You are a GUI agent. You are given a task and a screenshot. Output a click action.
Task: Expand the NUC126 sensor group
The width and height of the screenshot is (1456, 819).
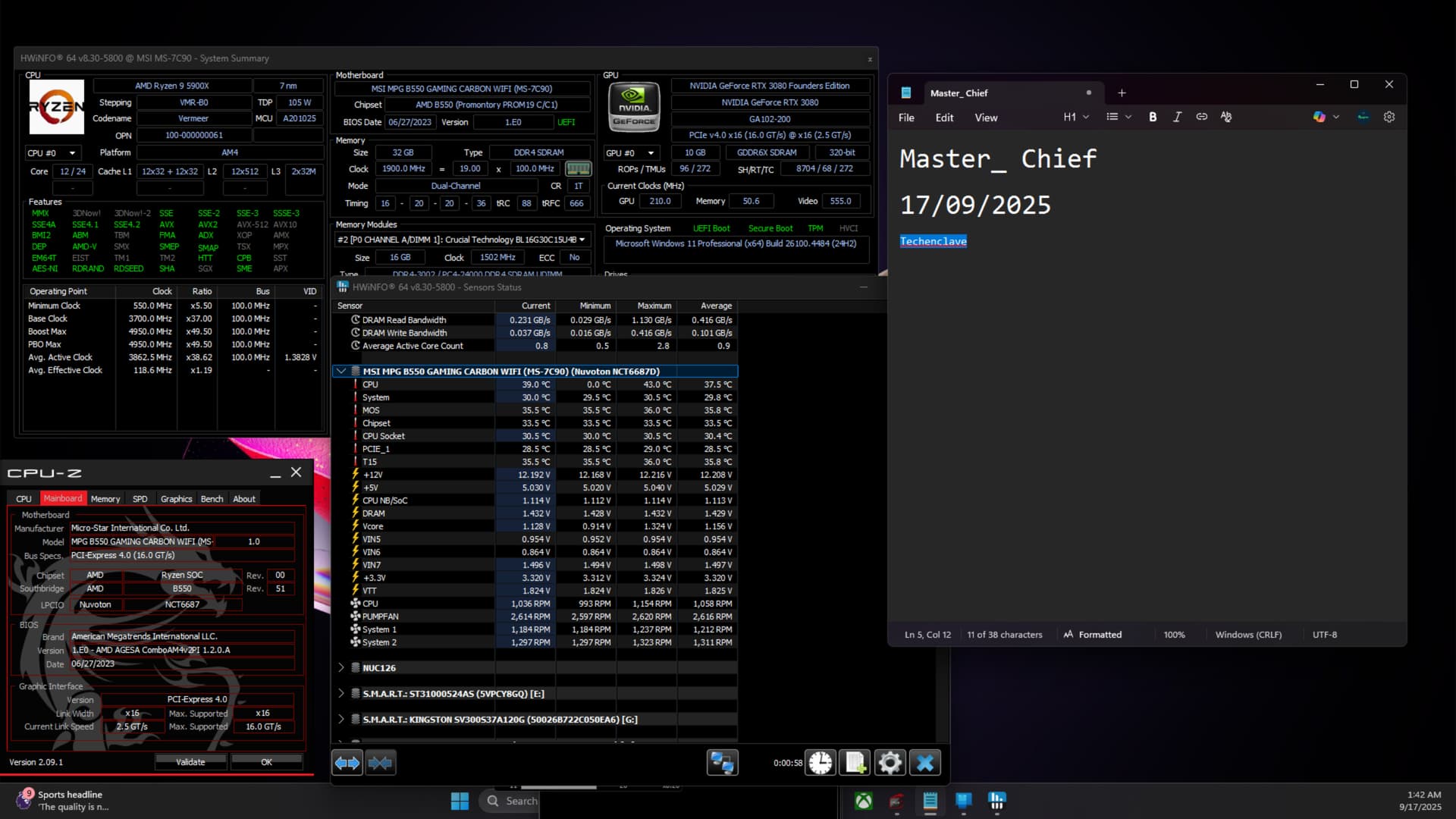[340, 668]
